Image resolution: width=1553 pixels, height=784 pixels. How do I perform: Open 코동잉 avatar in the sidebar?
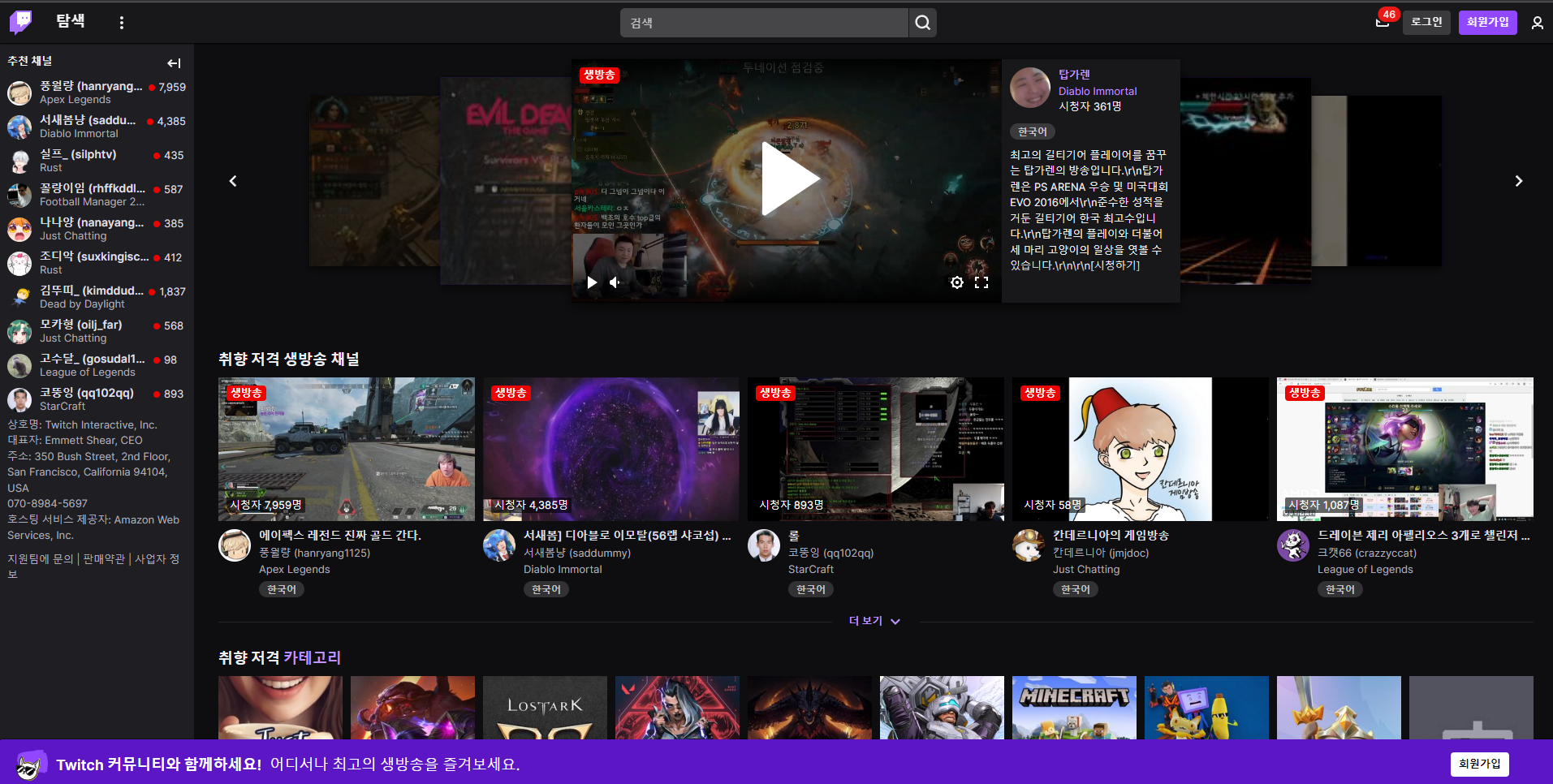point(19,400)
